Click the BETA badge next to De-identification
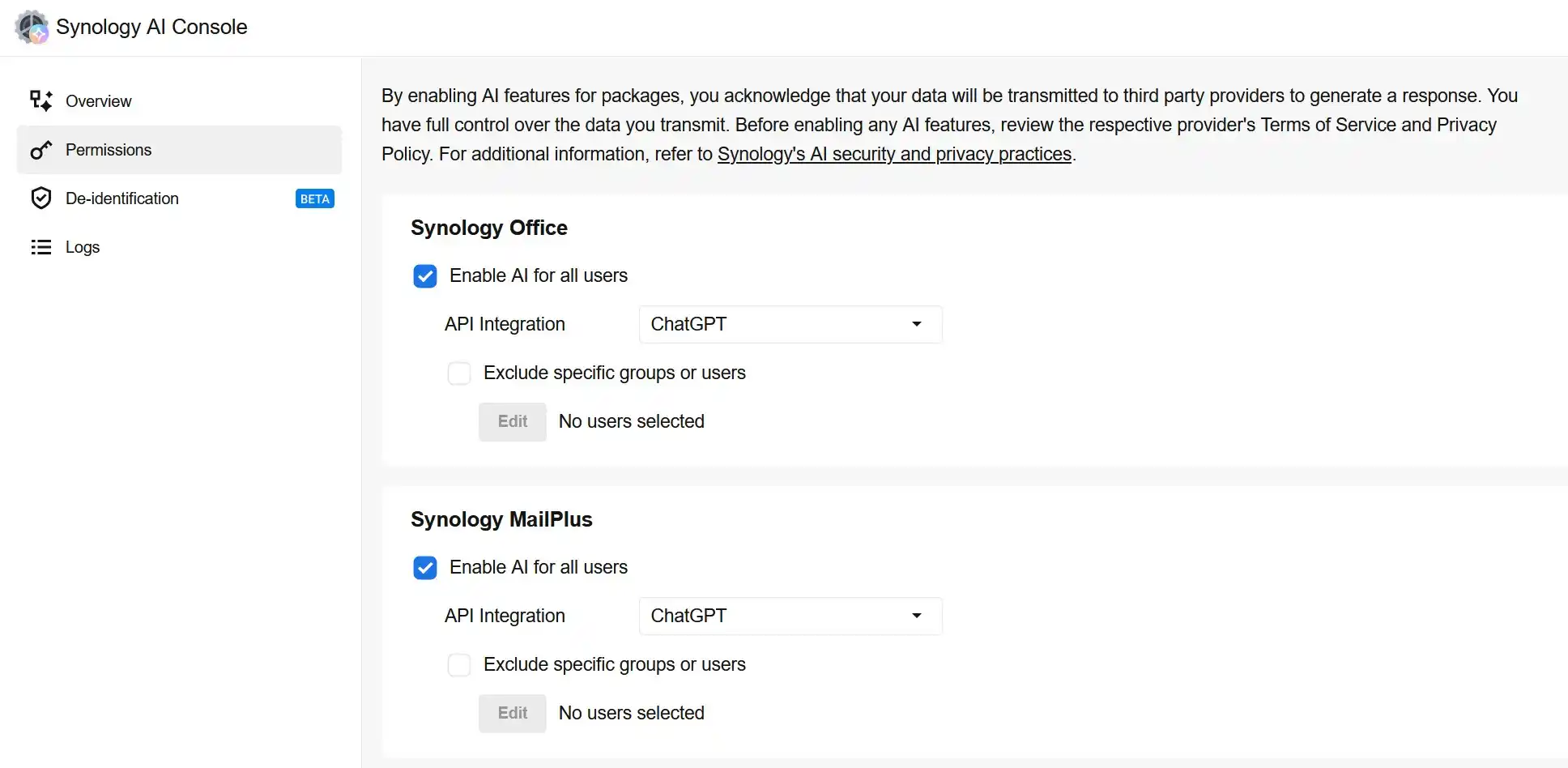This screenshot has height=768, width=1568. point(315,198)
